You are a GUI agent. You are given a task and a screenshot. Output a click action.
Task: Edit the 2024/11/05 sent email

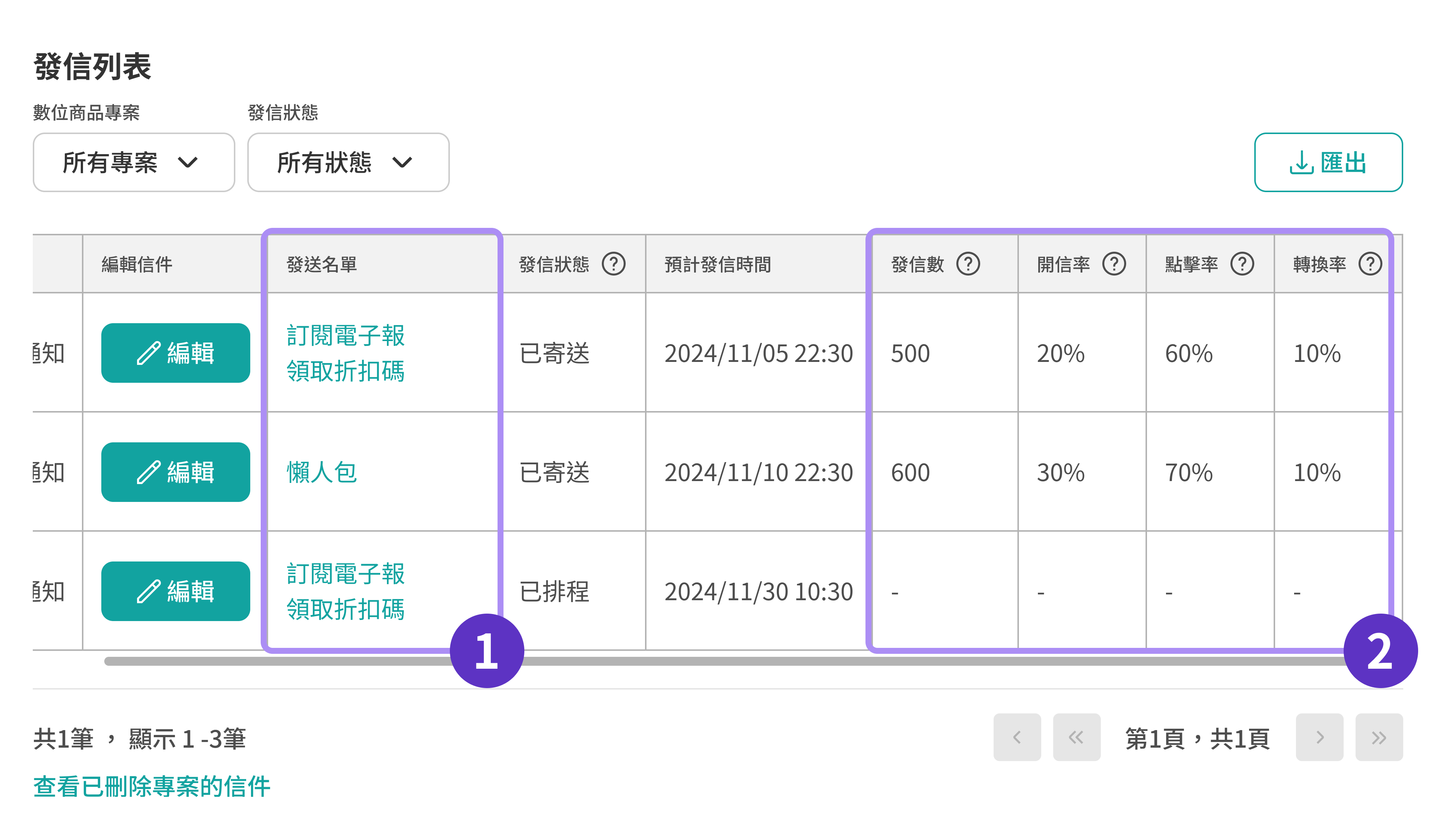(x=175, y=353)
